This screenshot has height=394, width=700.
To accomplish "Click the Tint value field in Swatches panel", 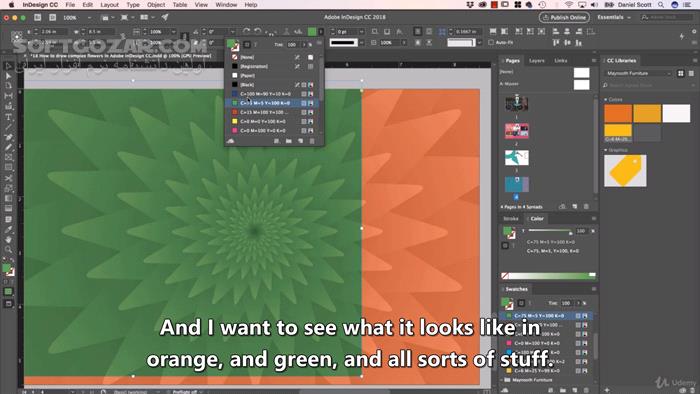I will (566, 303).
